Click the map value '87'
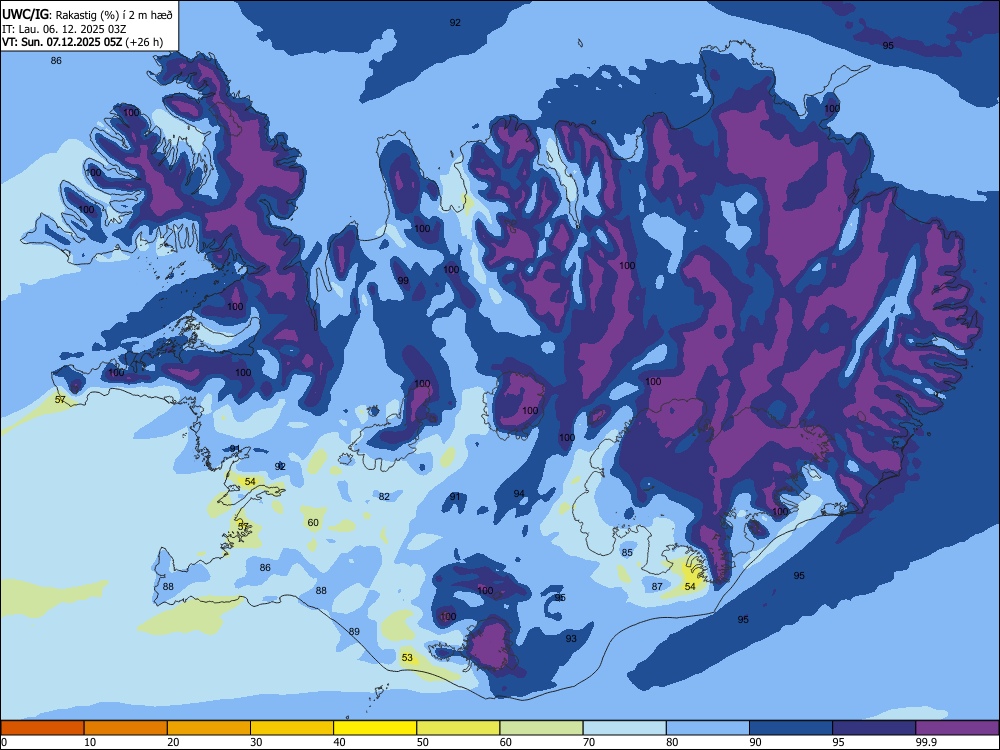 point(657,586)
